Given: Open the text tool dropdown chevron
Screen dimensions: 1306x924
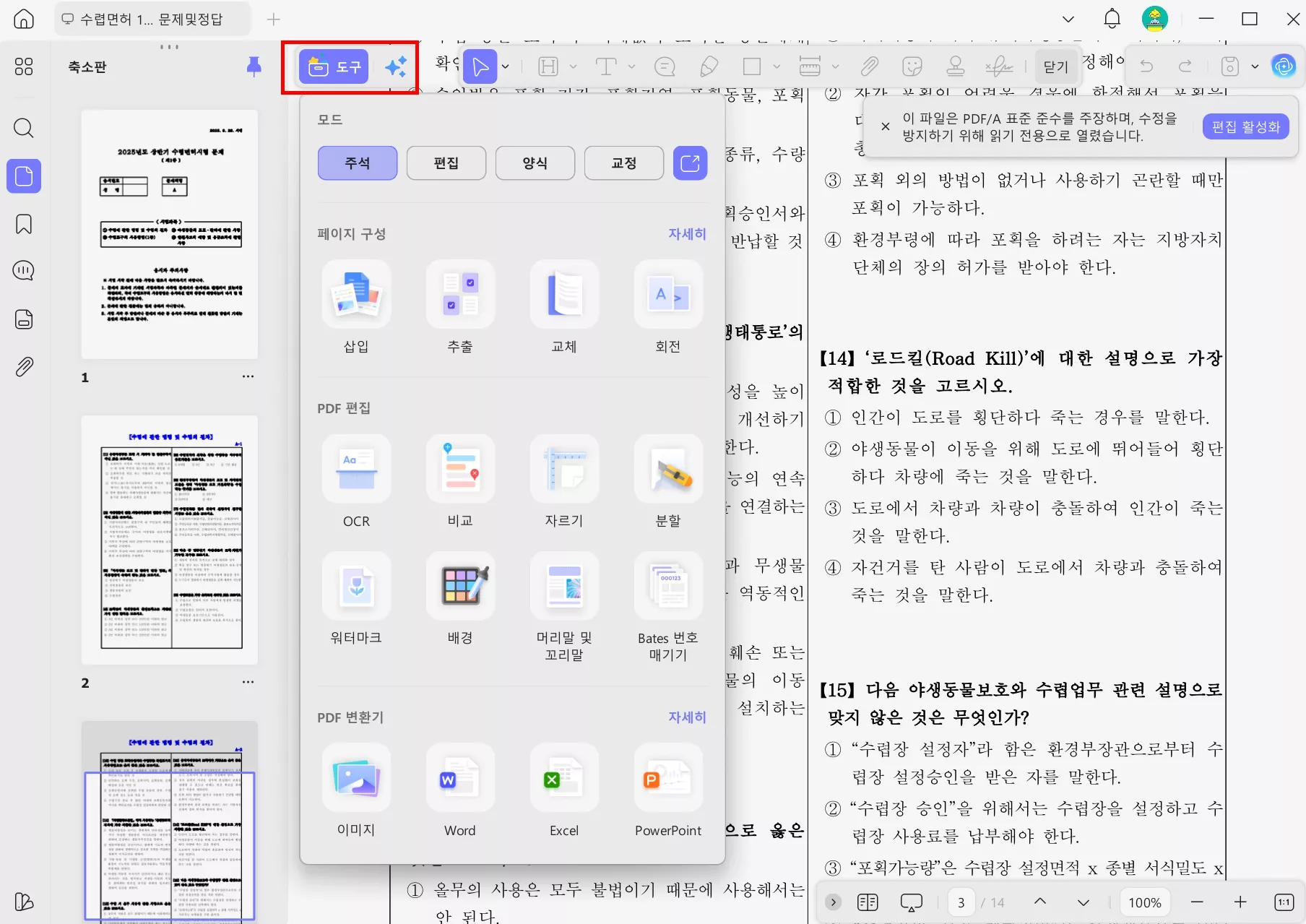Looking at the screenshot, I should tap(632, 66).
